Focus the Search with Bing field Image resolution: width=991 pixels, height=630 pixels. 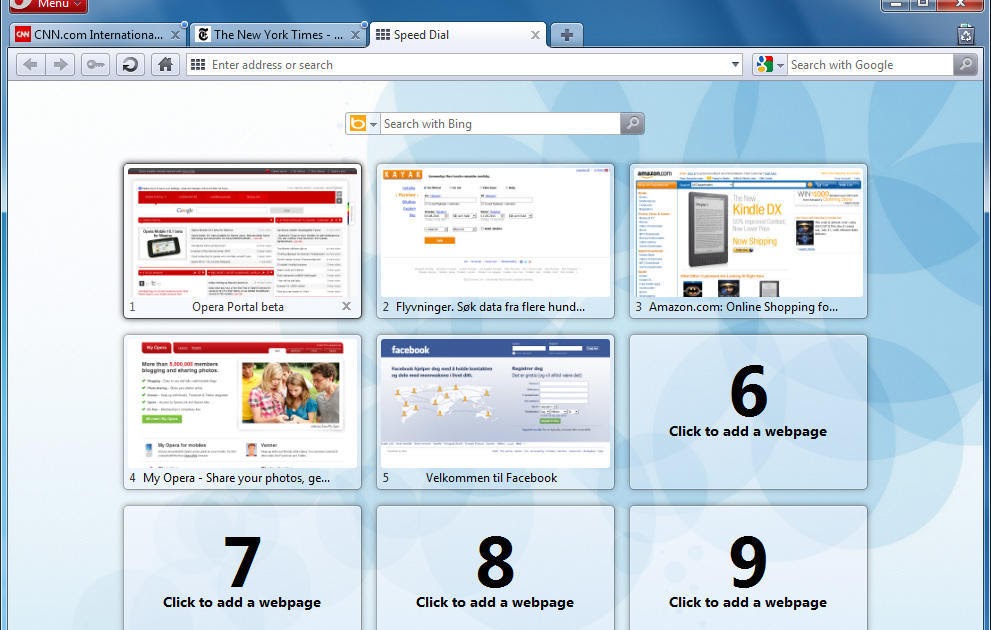click(x=501, y=124)
